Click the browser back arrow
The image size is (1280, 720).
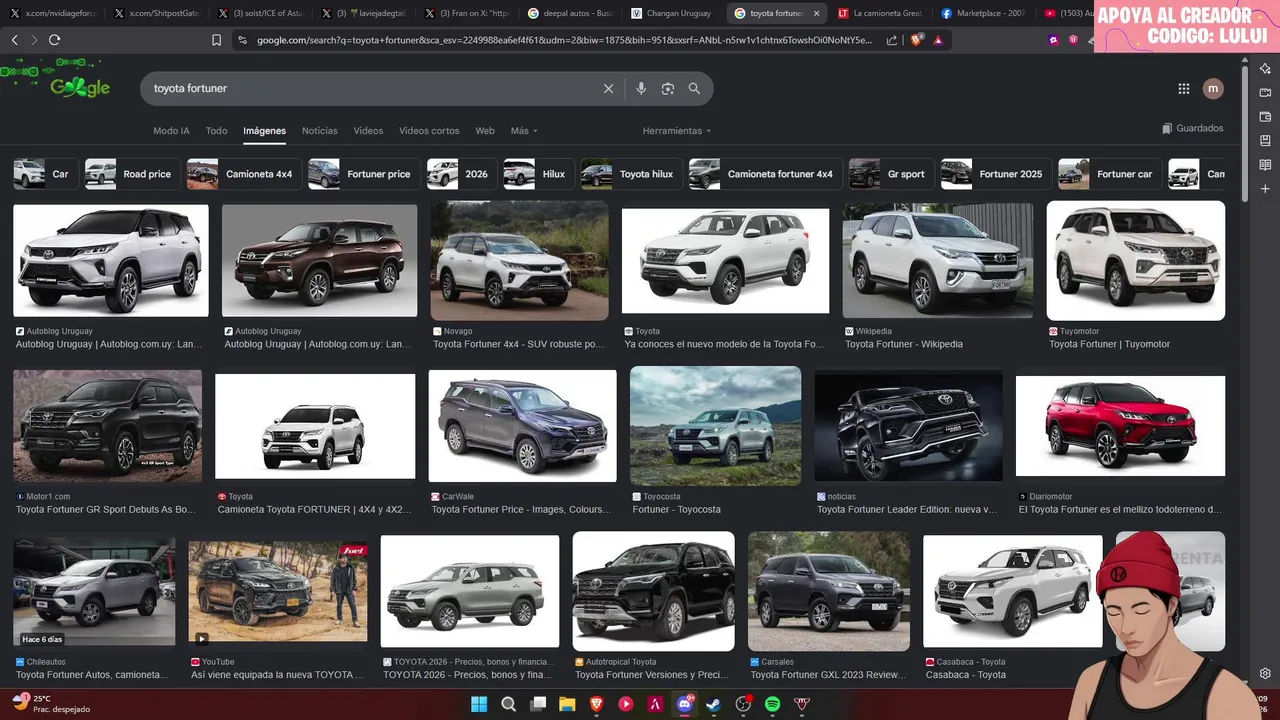[x=14, y=40]
